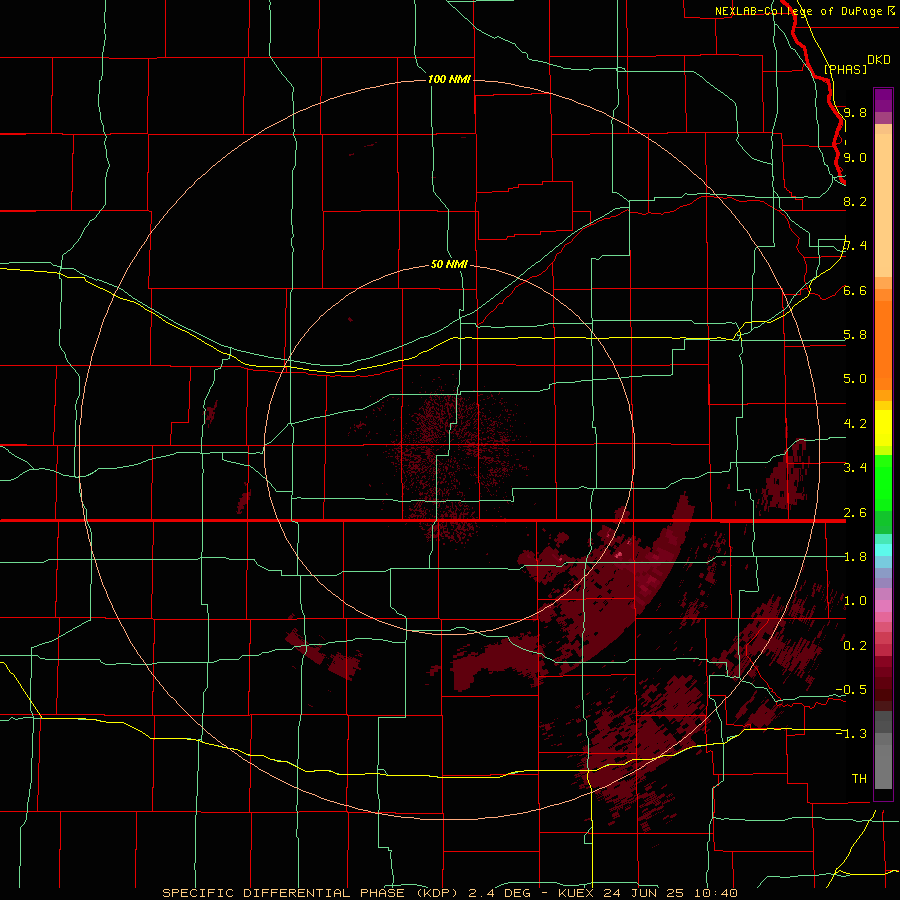Click the 5.0 value on the color scale

(855, 379)
